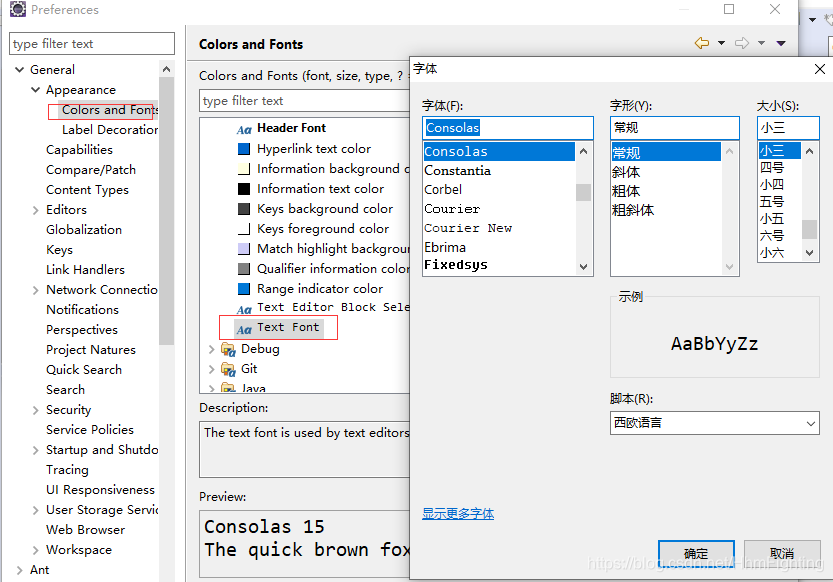Collapse the General tree node
Image resolution: width=833 pixels, height=582 pixels.
coord(20,70)
